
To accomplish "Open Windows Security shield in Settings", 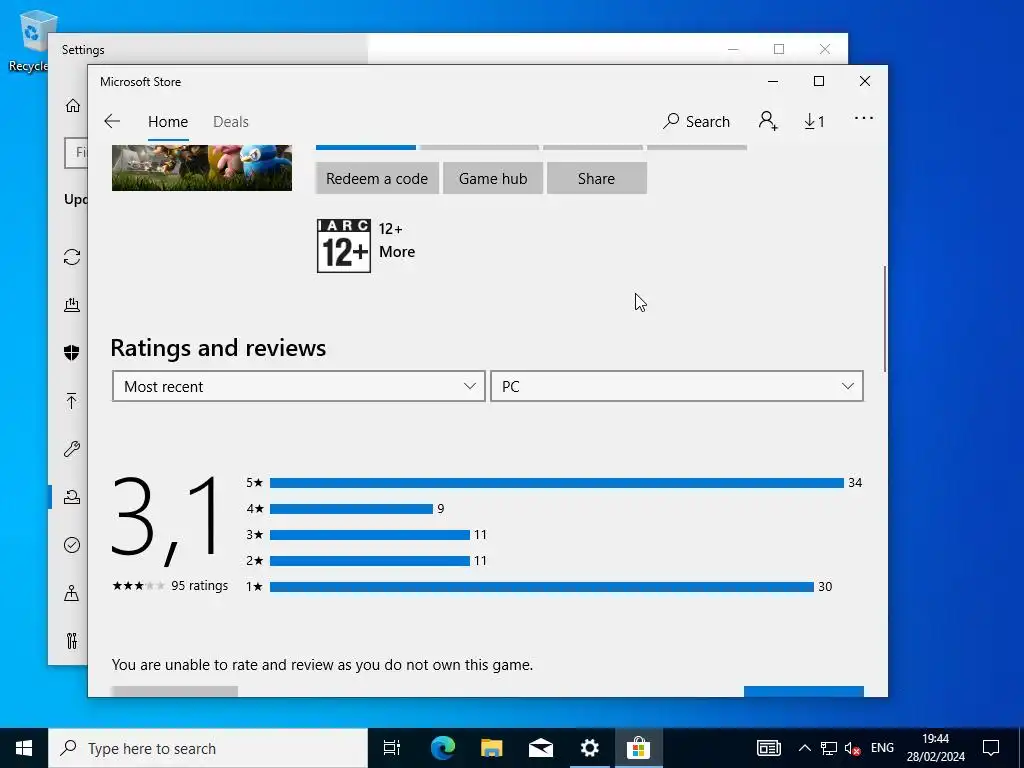I will pyautogui.click(x=72, y=353).
